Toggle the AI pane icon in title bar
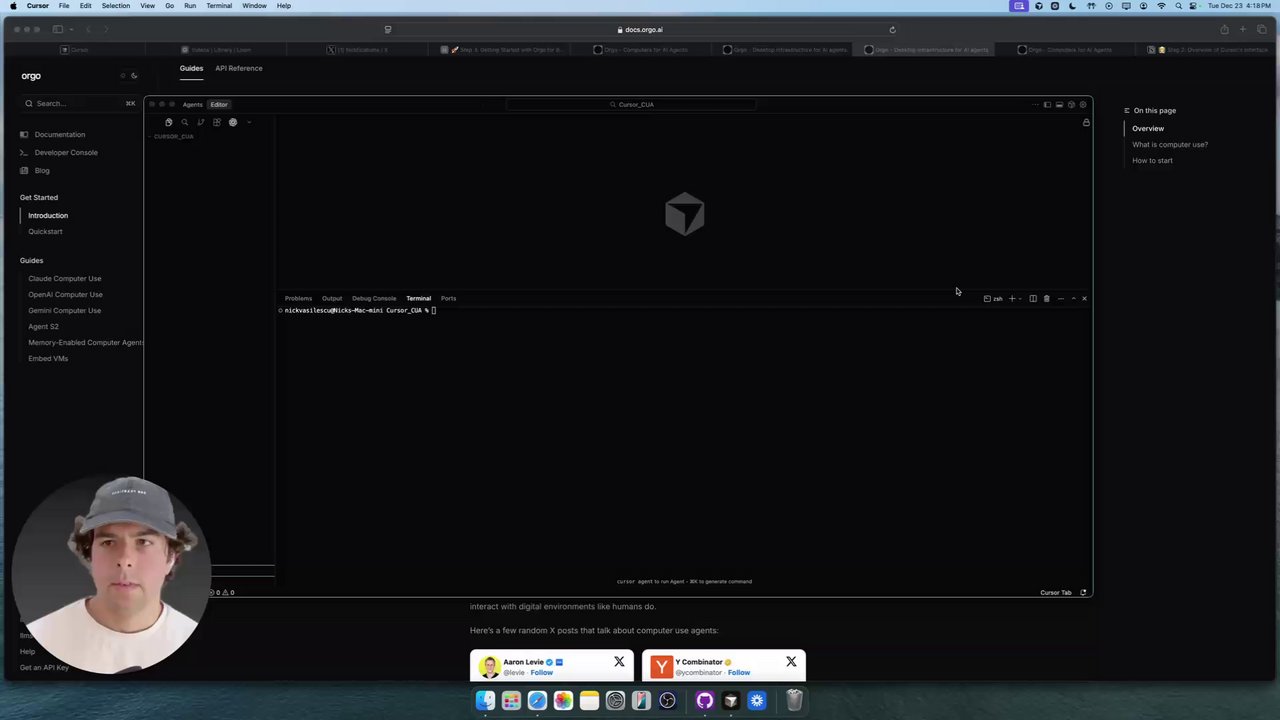This screenshot has width=1280, height=720. coord(1071,104)
